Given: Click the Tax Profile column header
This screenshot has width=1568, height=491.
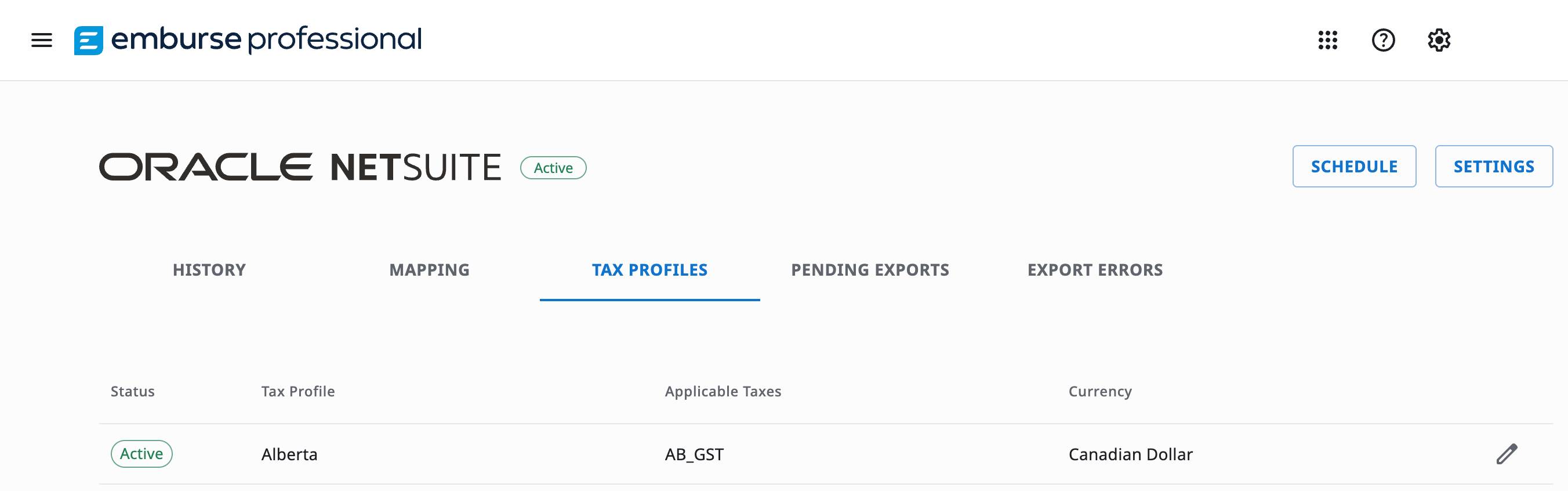Looking at the screenshot, I should click(297, 391).
